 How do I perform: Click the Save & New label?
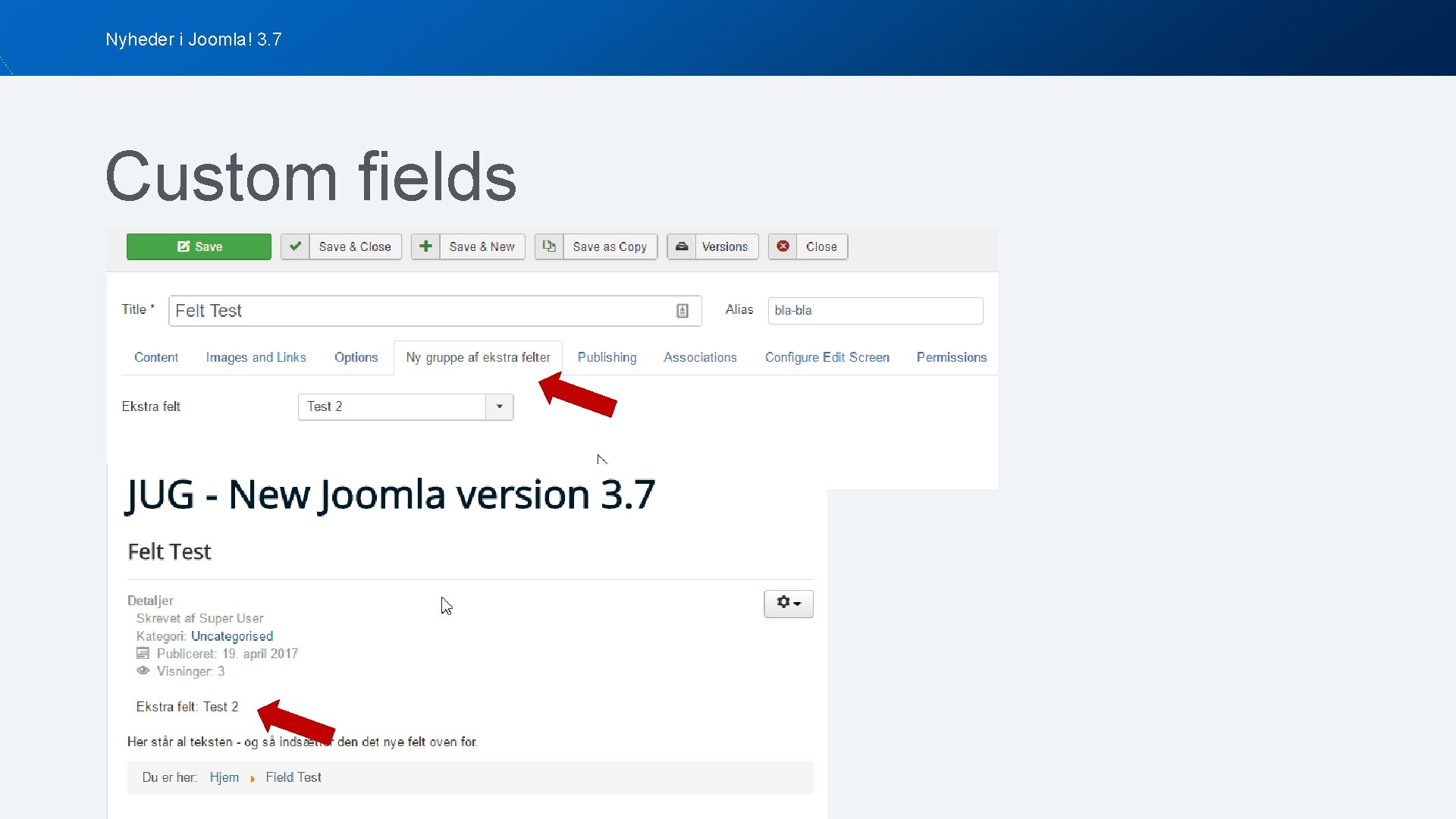482,246
